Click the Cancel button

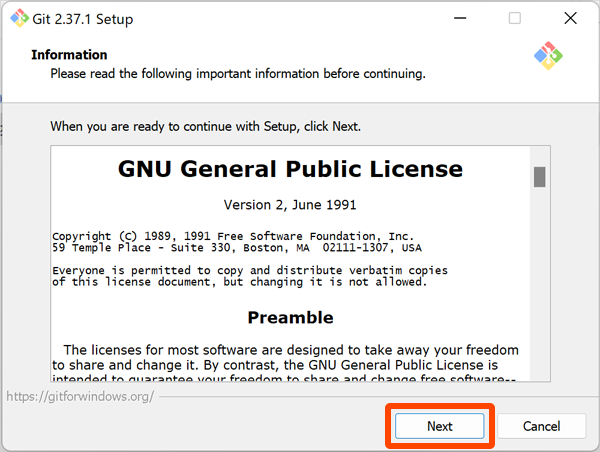(x=541, y=426)
